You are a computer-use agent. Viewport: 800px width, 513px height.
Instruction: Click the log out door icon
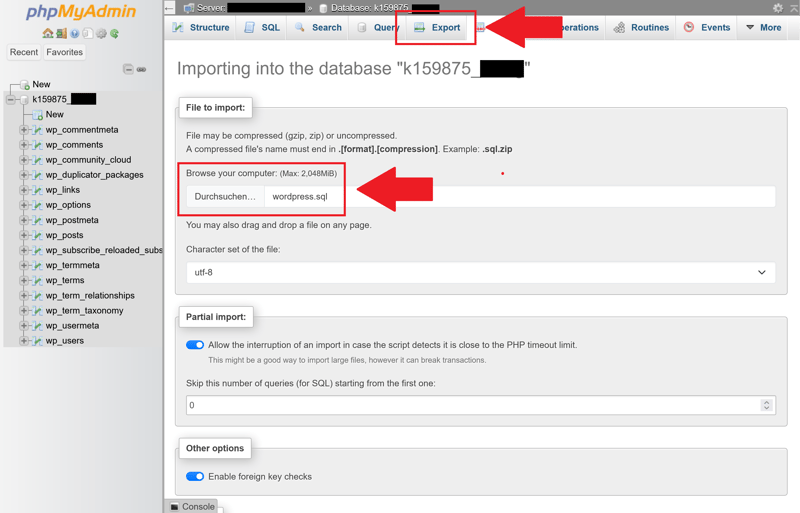61,34
